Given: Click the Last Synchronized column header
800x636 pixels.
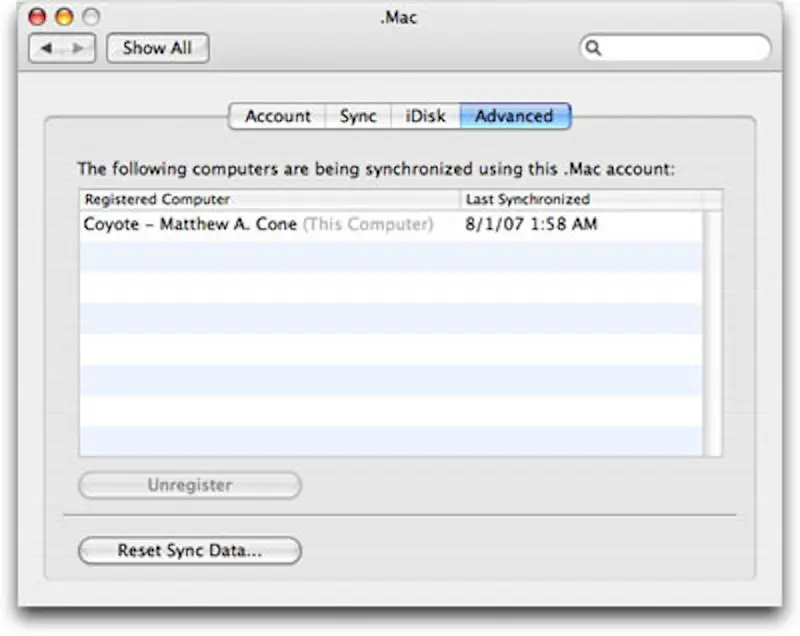Looking at the screenshot, I should coord(526,199).
